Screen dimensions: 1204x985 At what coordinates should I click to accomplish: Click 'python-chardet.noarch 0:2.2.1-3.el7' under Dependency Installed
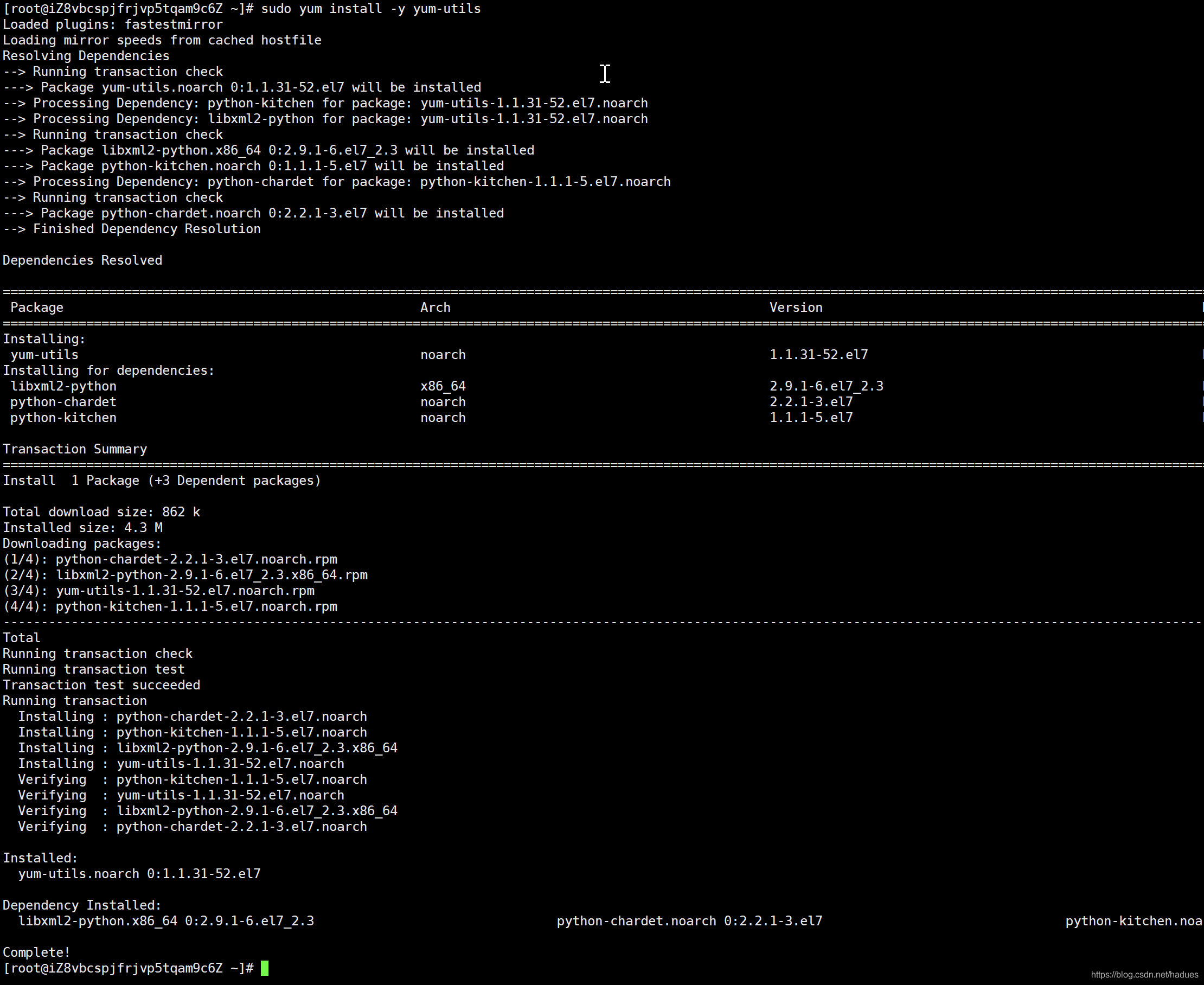click(x=690, y=921)
